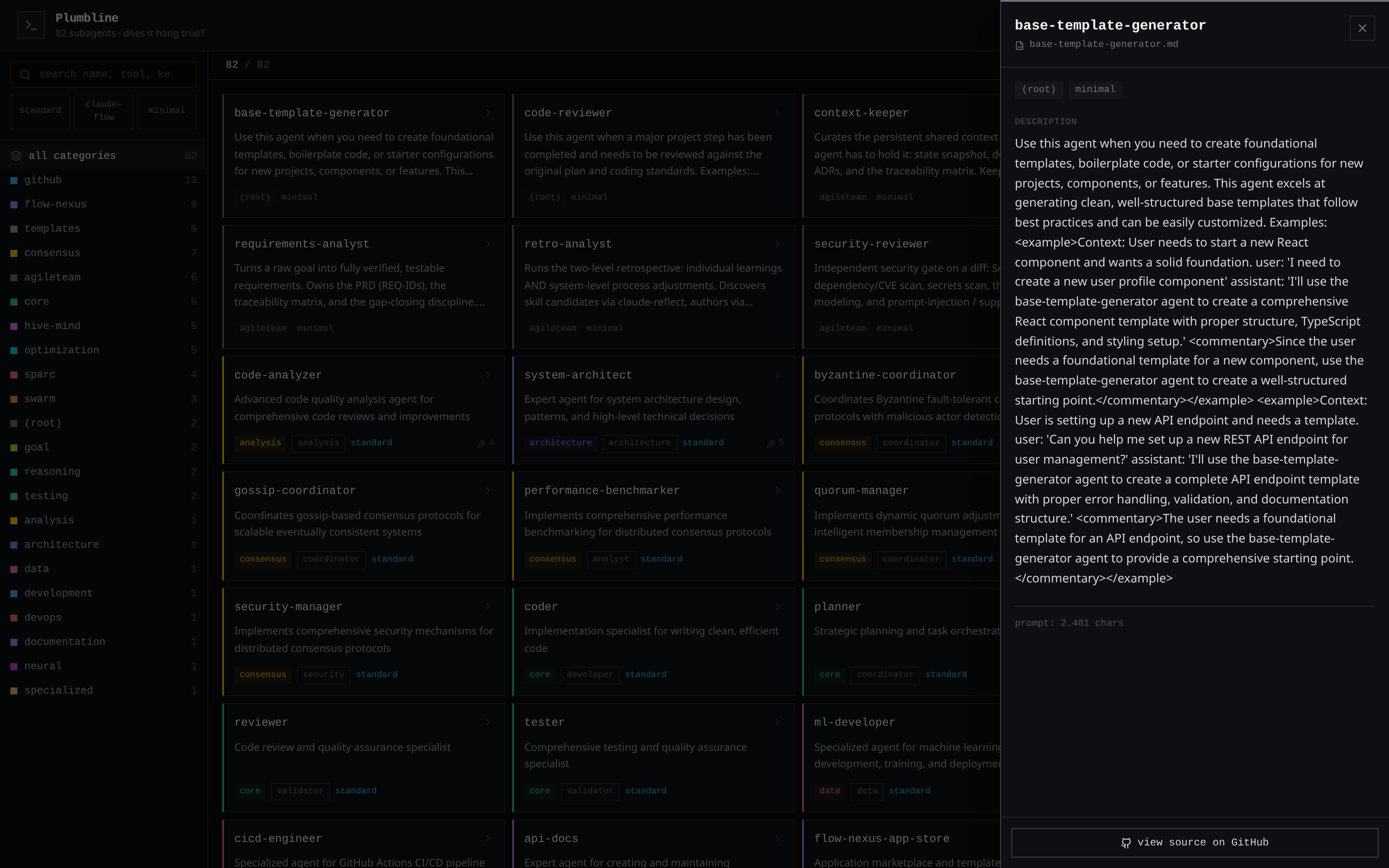Screen dimensions: 1389x868
Task: Click the Plumbline terminal logo icon
Action: [x=31, y=25]
